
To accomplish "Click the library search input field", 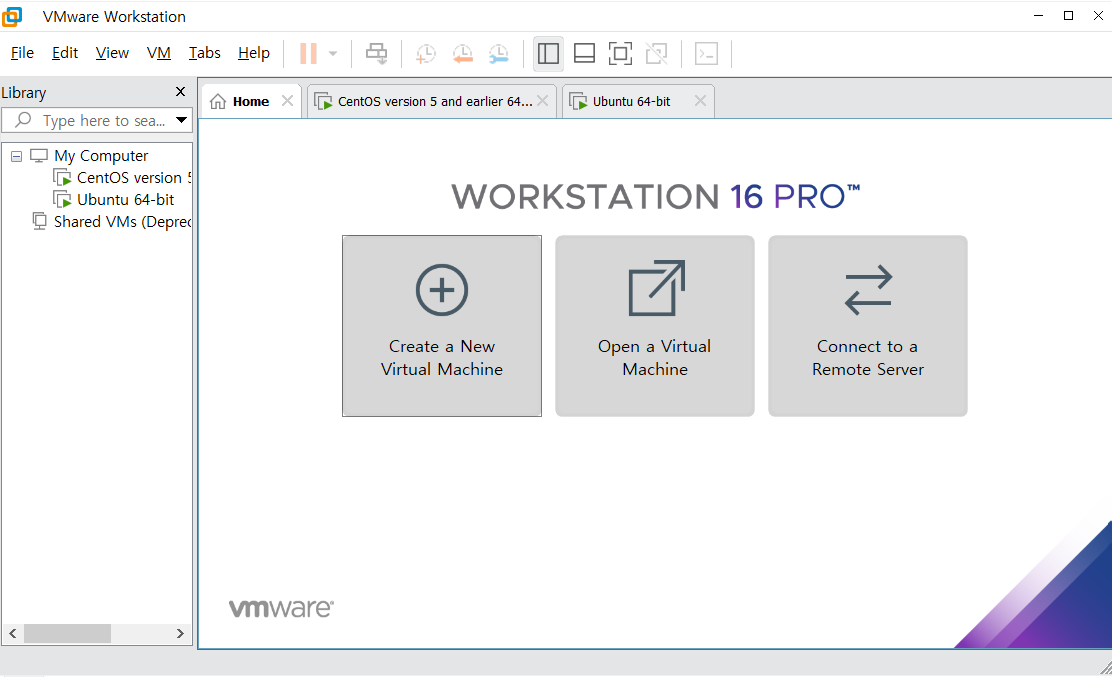I will click(x=96, y=121).
